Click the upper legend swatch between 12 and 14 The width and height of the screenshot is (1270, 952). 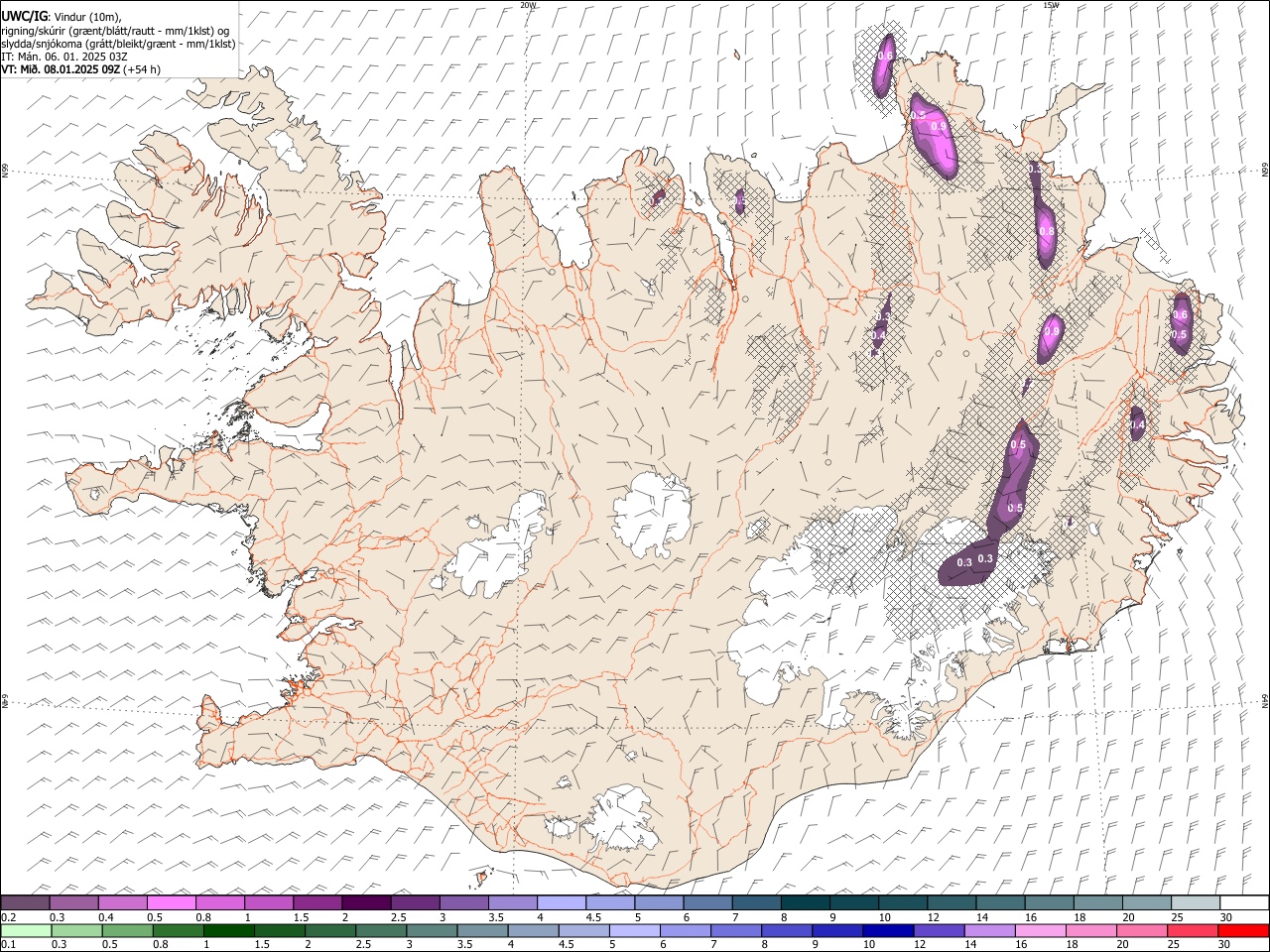[951, 902]
